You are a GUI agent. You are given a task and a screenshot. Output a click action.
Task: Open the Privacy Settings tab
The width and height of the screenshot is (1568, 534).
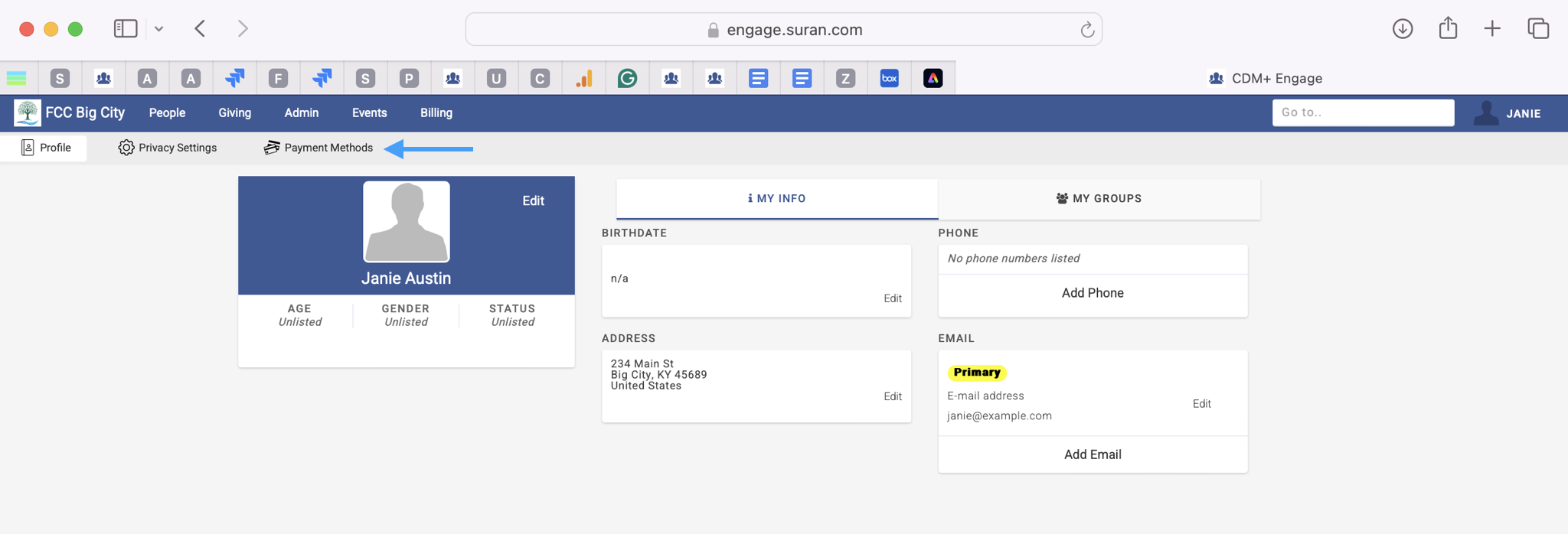(168, 148)
